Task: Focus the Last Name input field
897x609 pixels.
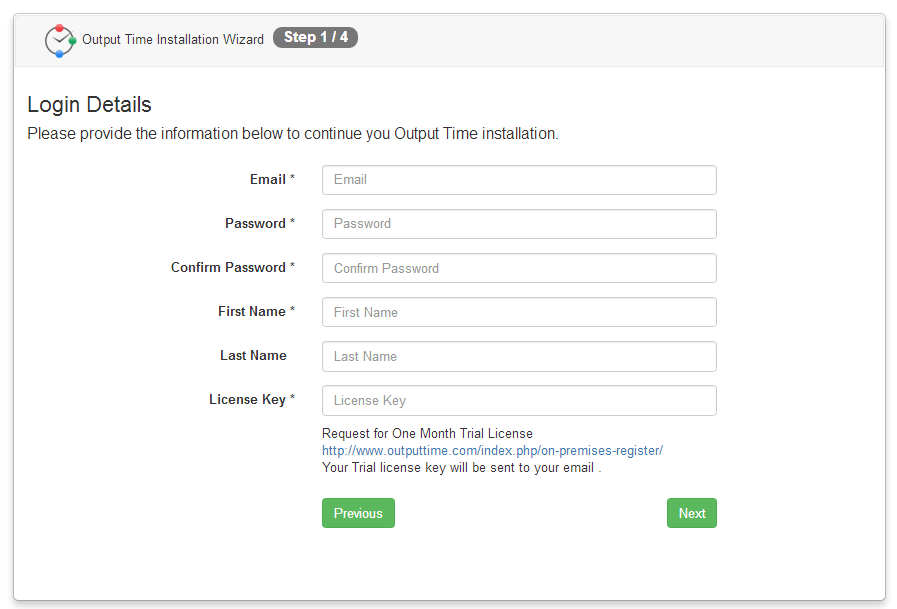Action: pyautogui.click(x=519, y=356)
